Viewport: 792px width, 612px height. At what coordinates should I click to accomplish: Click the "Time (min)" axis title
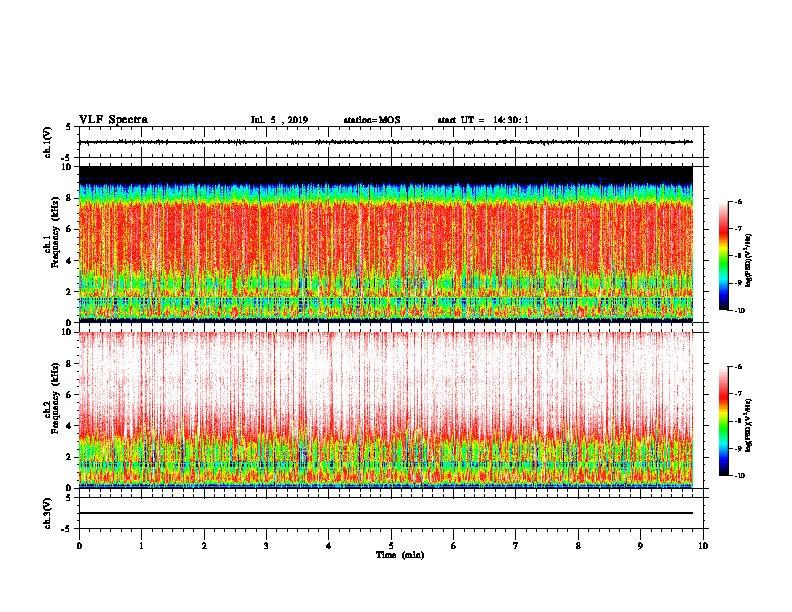click(400, 555)
